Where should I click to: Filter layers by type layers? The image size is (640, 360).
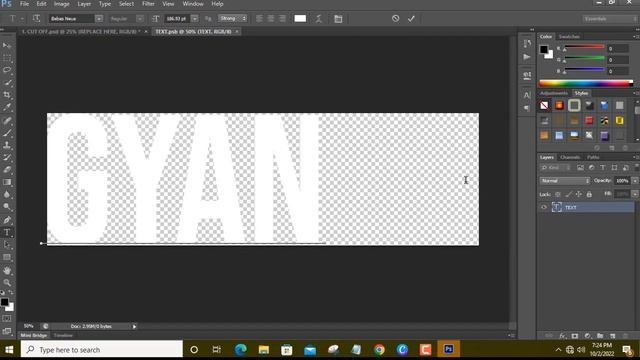click(603, 167)
